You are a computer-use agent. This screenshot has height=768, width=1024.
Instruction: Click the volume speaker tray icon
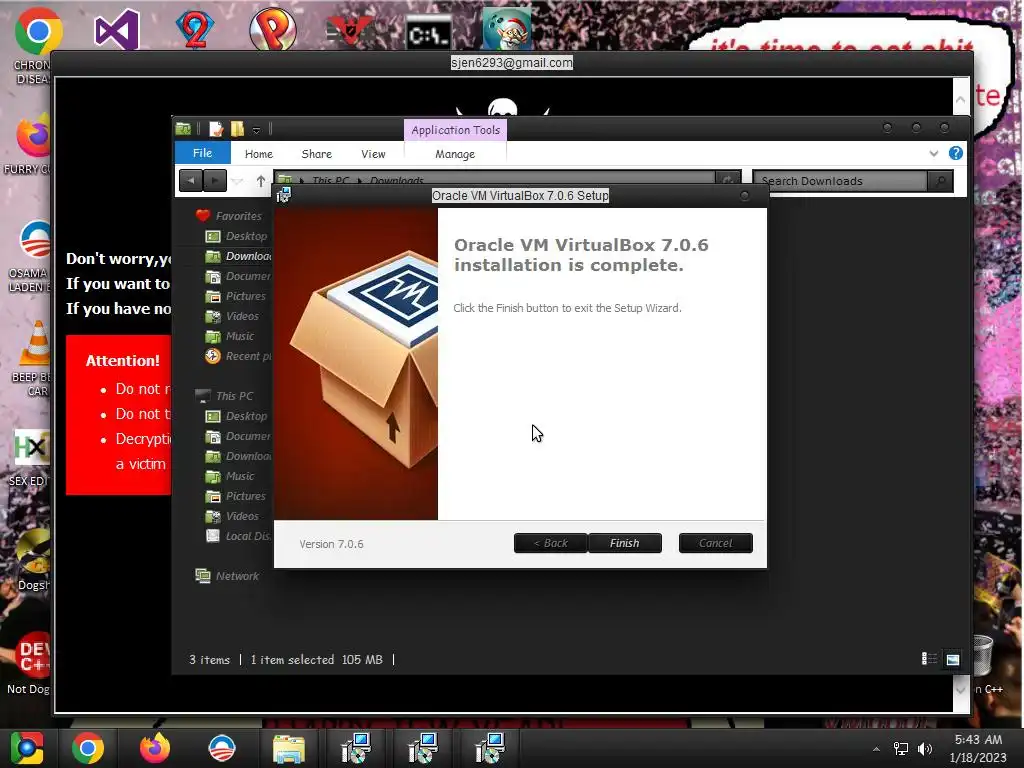pos(925,749)
